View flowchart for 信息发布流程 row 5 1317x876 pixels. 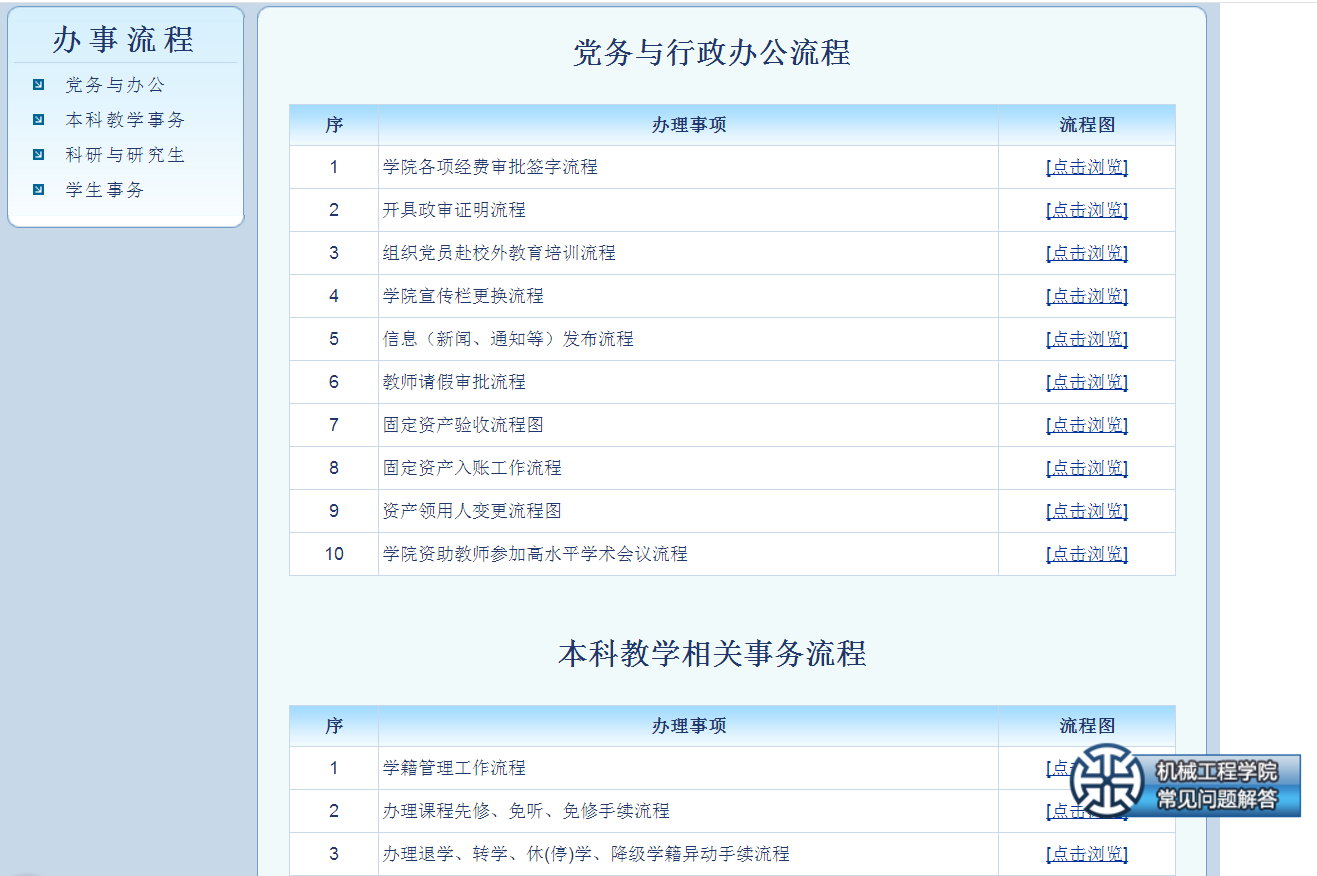1086,339
